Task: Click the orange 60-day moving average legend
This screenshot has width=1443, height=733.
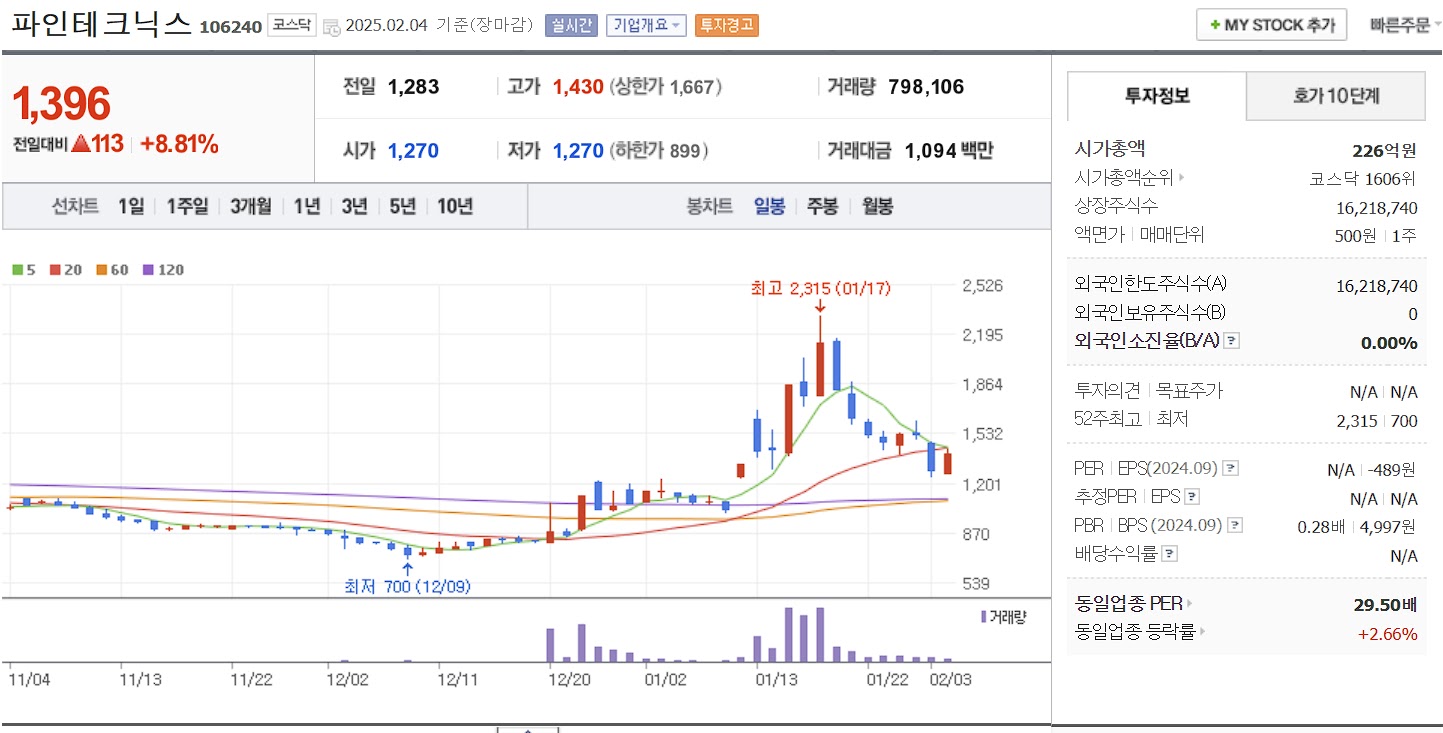Action: 112,270
